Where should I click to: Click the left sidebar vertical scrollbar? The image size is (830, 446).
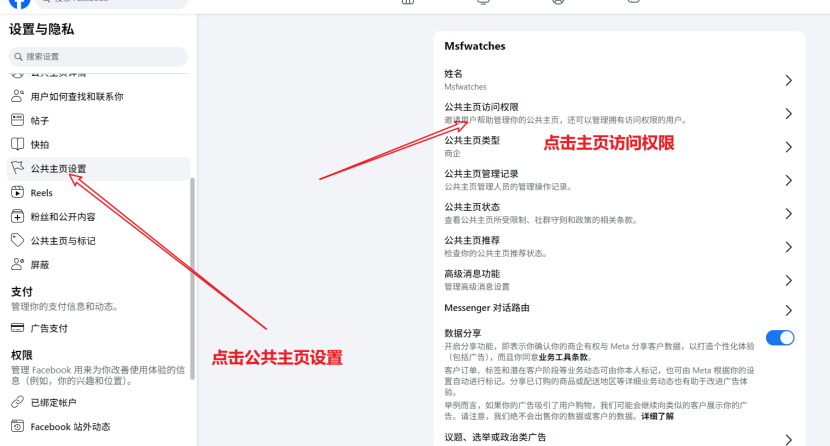pos(193,278)
